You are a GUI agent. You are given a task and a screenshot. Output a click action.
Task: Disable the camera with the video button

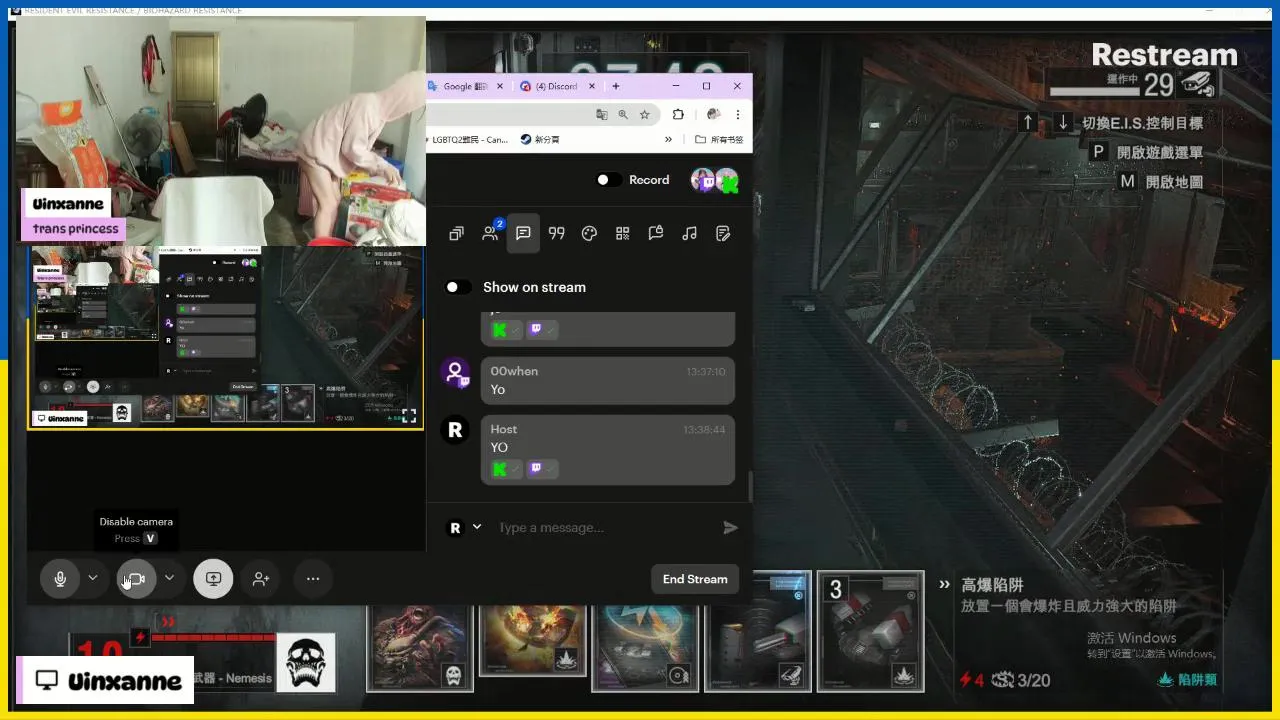(136, 578)
